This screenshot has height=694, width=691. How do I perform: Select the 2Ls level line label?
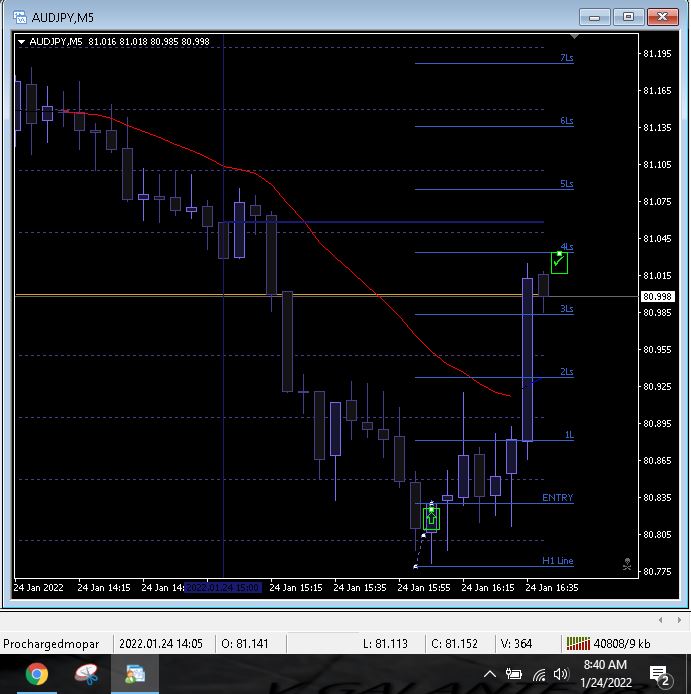tap(567, 371)
